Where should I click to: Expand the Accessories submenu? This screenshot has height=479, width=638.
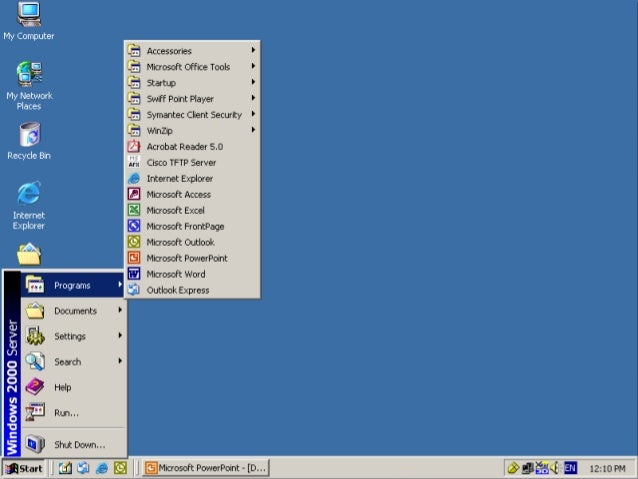pyautogui.click(x=190, y=51)
